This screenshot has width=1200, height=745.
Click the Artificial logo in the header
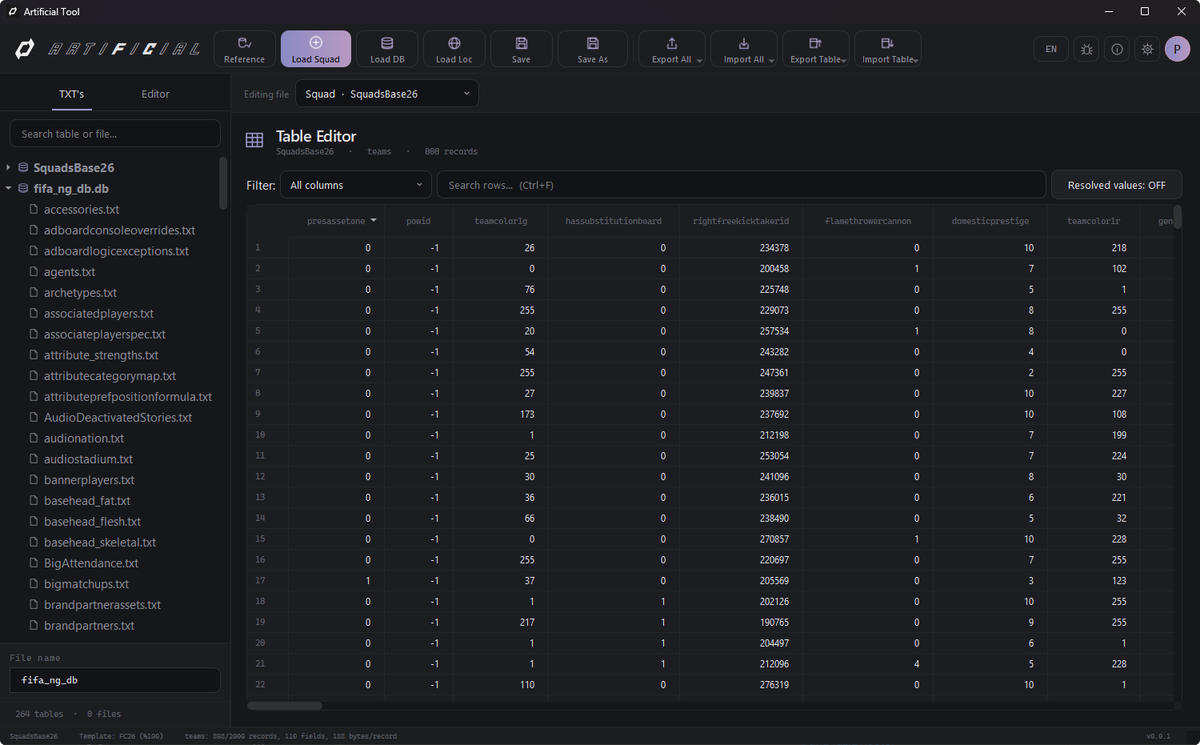pyautogui.click(x=107, y=49)
